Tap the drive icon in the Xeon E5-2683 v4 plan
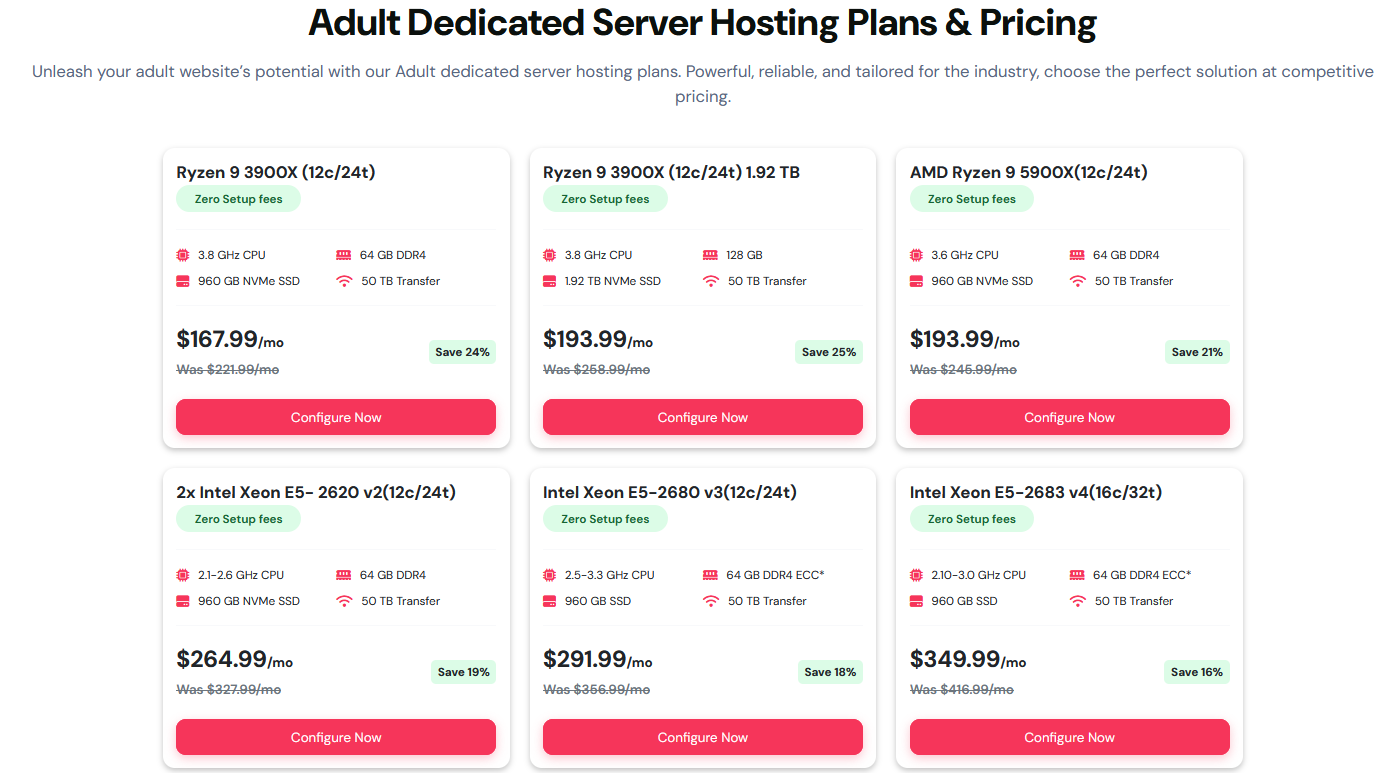 (x=917, y=601)
